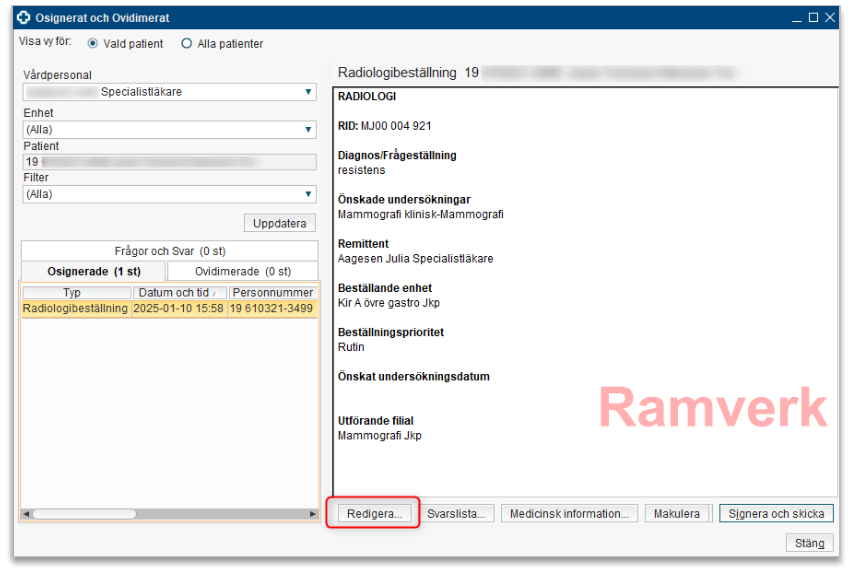This screenshot has width=854, height=575.
Task: Click the Personnummer column header
Action: point(272,293)
